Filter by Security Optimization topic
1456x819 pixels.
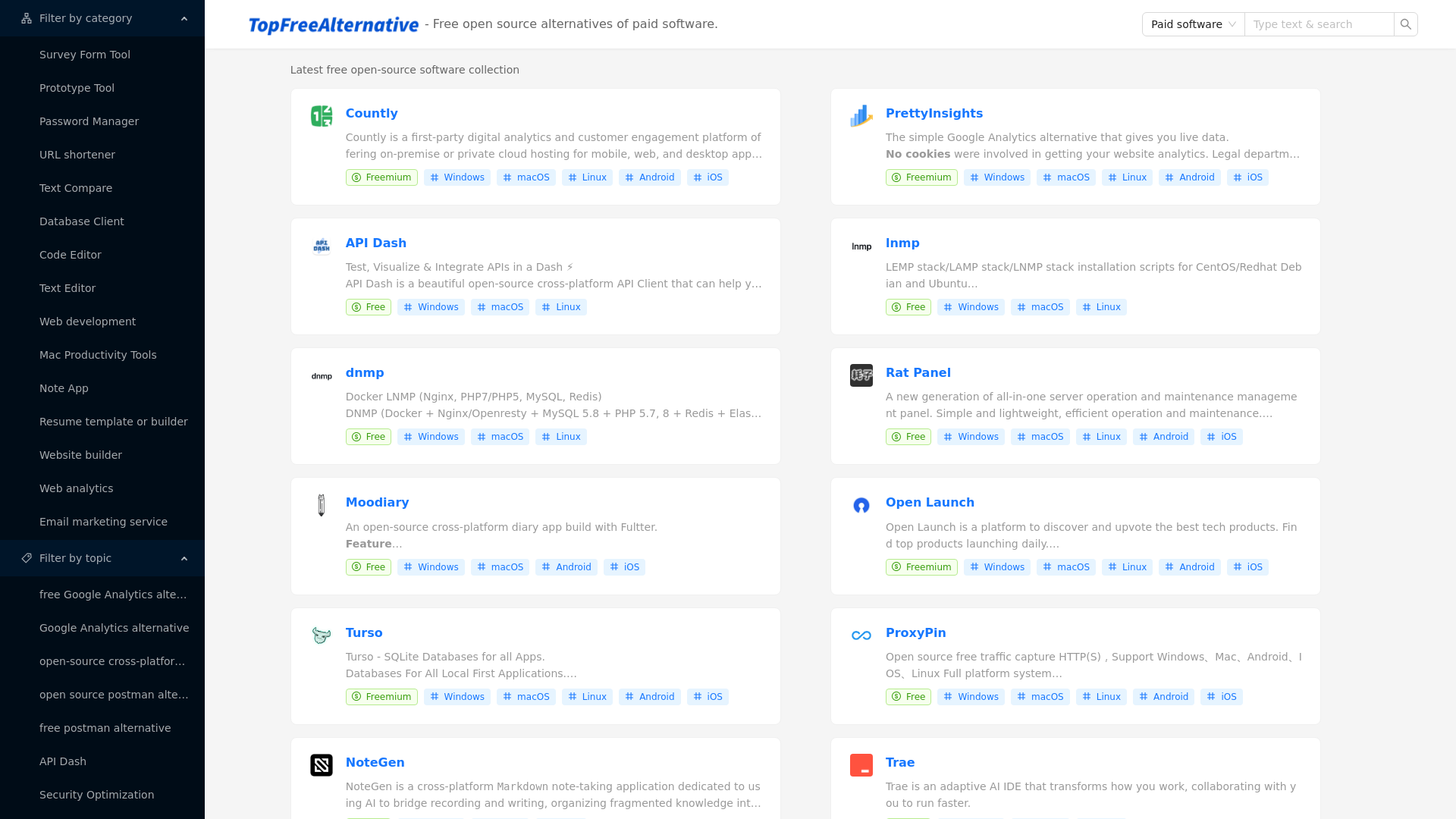pyautogui.click(x=102, y=795)
